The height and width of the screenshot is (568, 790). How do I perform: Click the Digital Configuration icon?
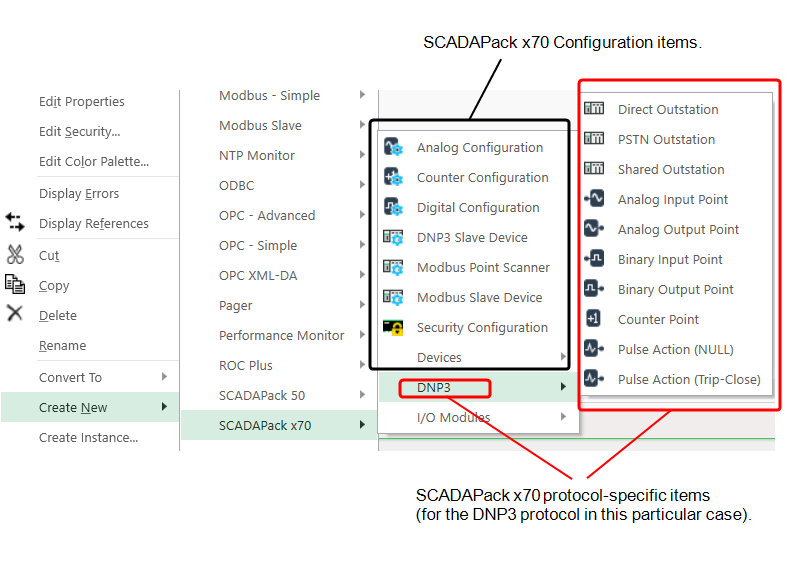393,207
